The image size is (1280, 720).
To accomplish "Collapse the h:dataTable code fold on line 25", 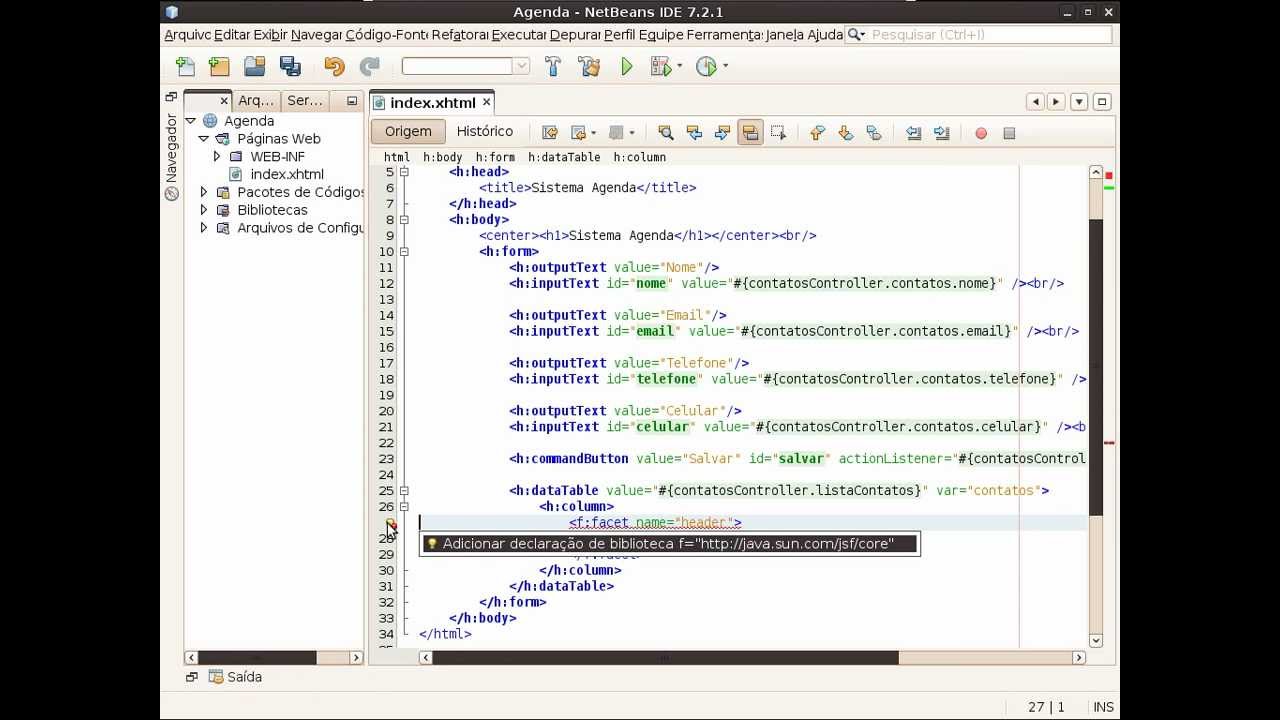I will (x=404, y=491).
